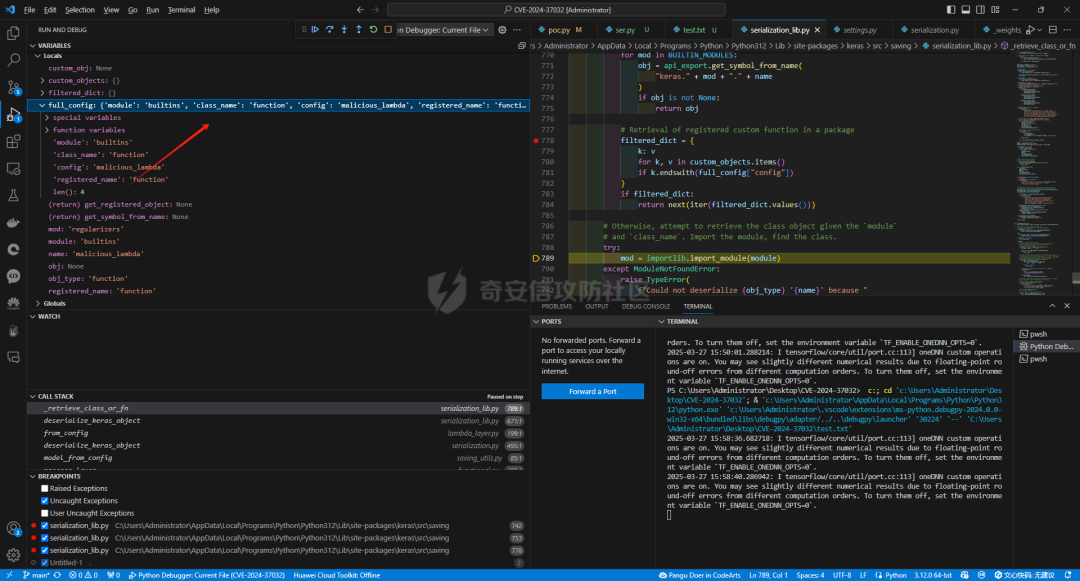Open the File menu
This screenshot has width=1080, height=581.
[30, 10]
